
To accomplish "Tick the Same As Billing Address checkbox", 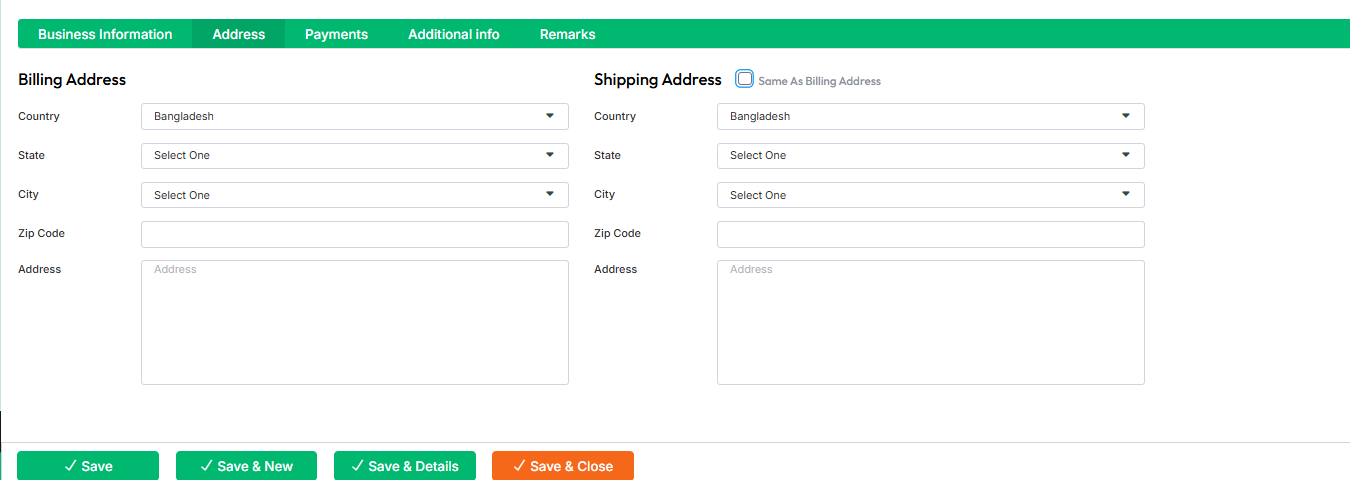I will pyautogui.click(x=744, y=79).
